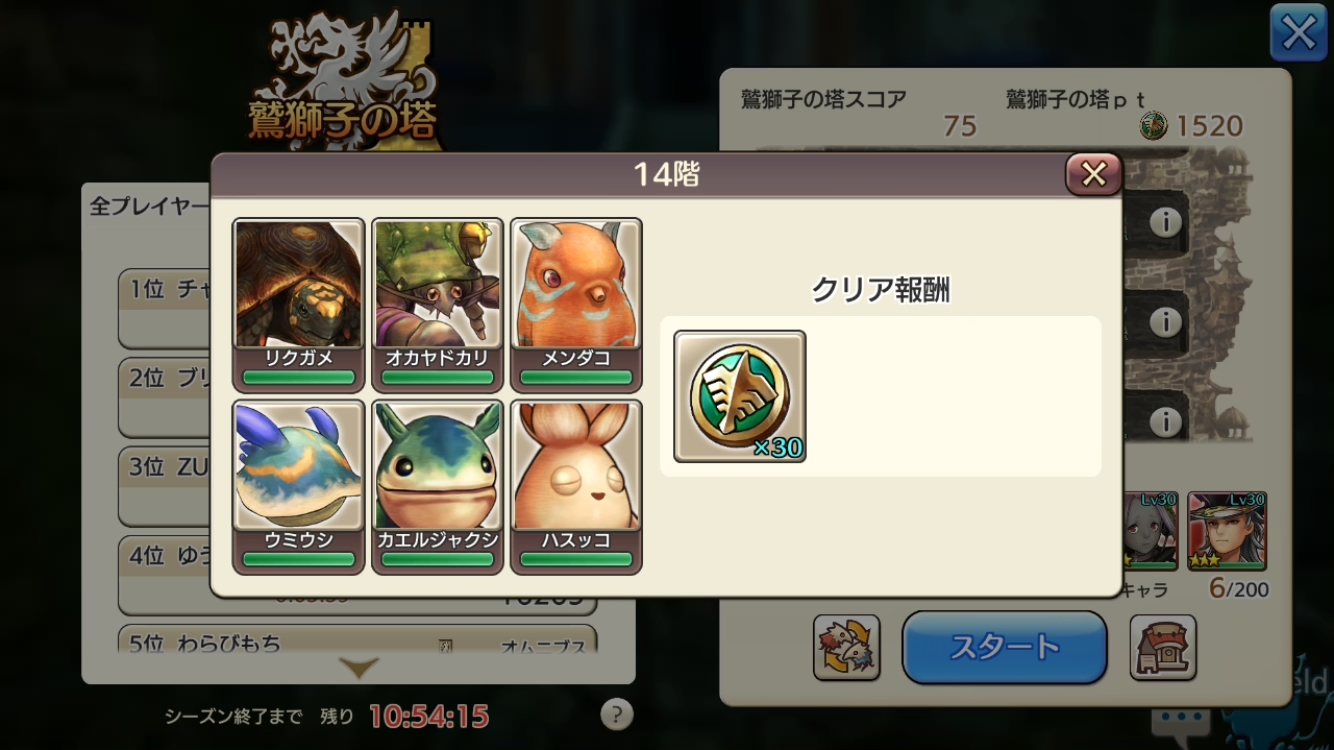1334x750 pixels.
Task: Open the top floor info icon
Action: pyautogui.click(x=1165, y=222)
